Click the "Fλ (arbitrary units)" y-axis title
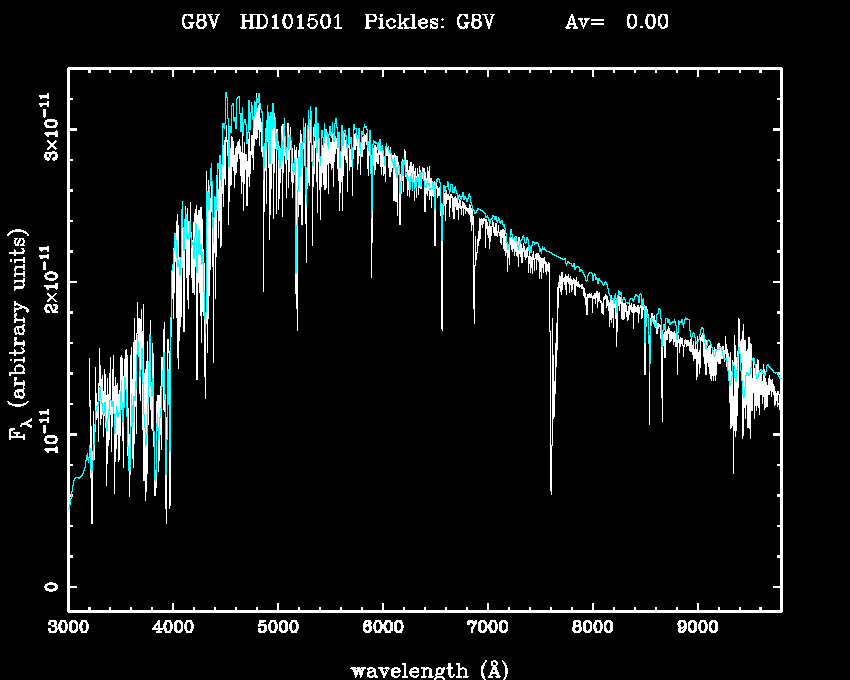Image resolution: width=850 pixels, height=680 pixels. point(20,340)
